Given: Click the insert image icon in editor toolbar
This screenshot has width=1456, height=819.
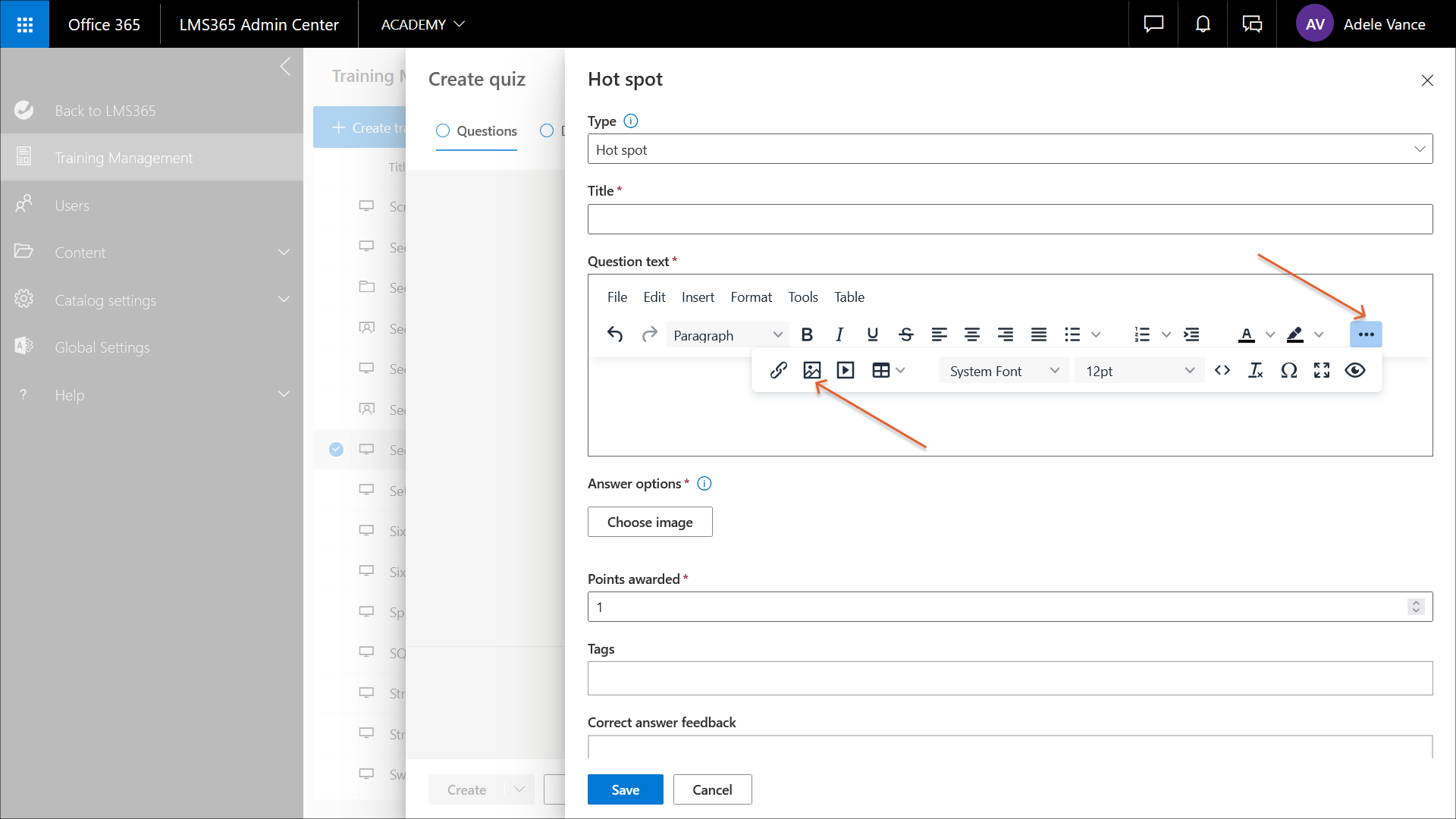Looking at the screenshot, I should pos(811,370).
